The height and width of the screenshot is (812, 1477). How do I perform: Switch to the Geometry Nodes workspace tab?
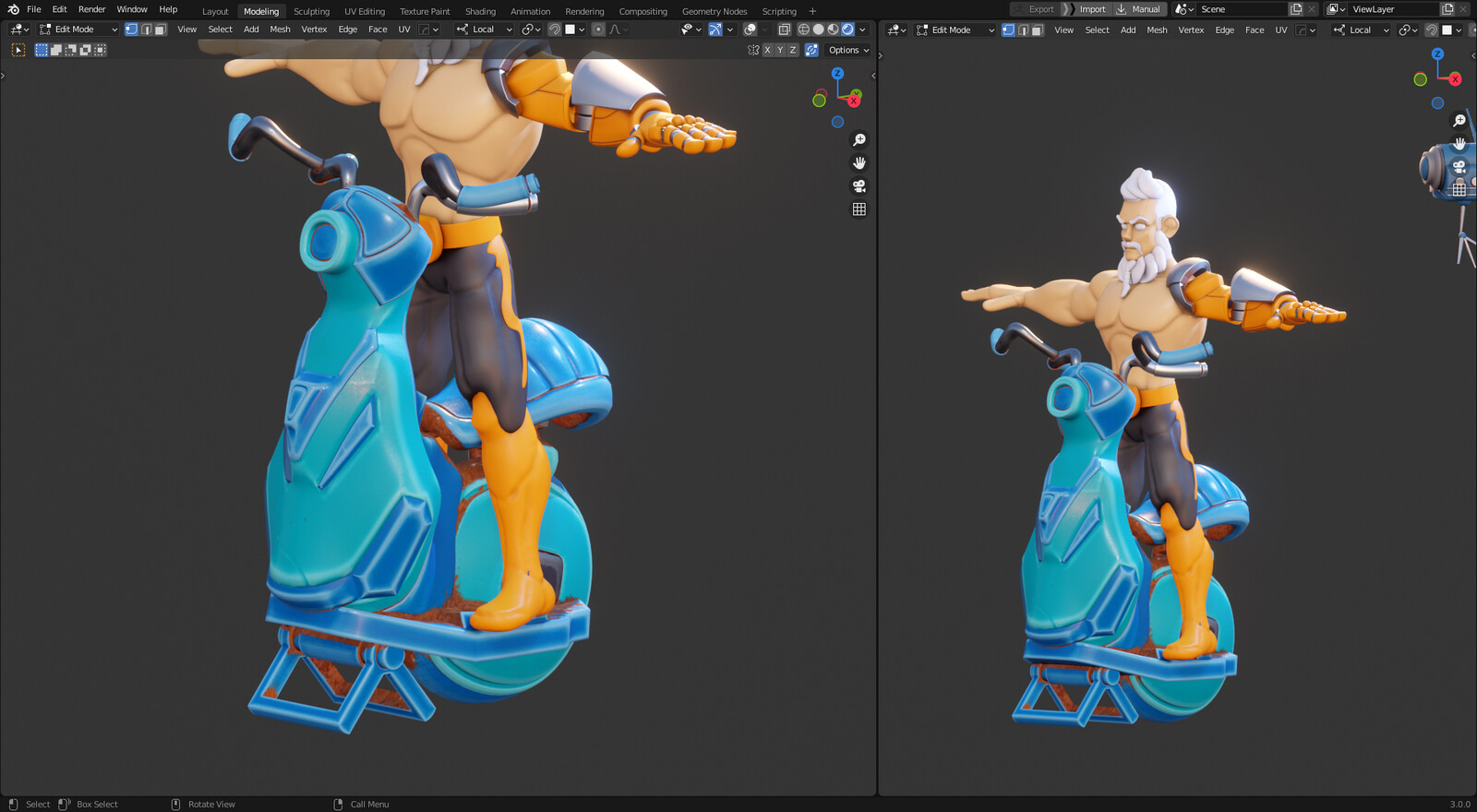(714, 11)
